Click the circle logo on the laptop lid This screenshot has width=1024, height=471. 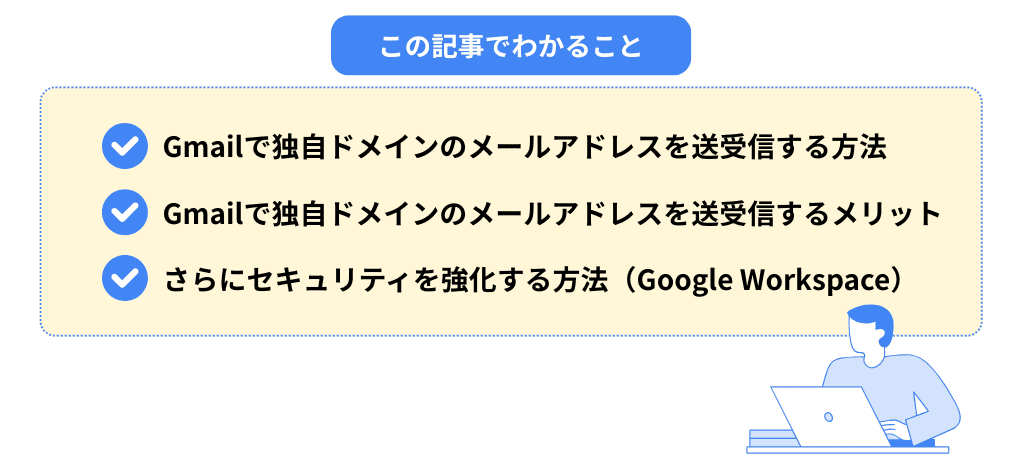(x=827, y=415)
